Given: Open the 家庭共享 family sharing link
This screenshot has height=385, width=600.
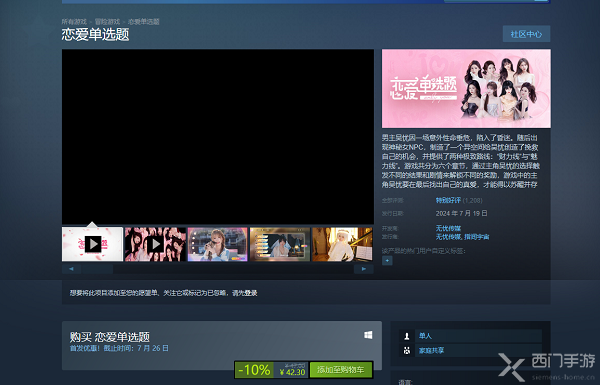Looking at the screenshot, I should 431,350.
